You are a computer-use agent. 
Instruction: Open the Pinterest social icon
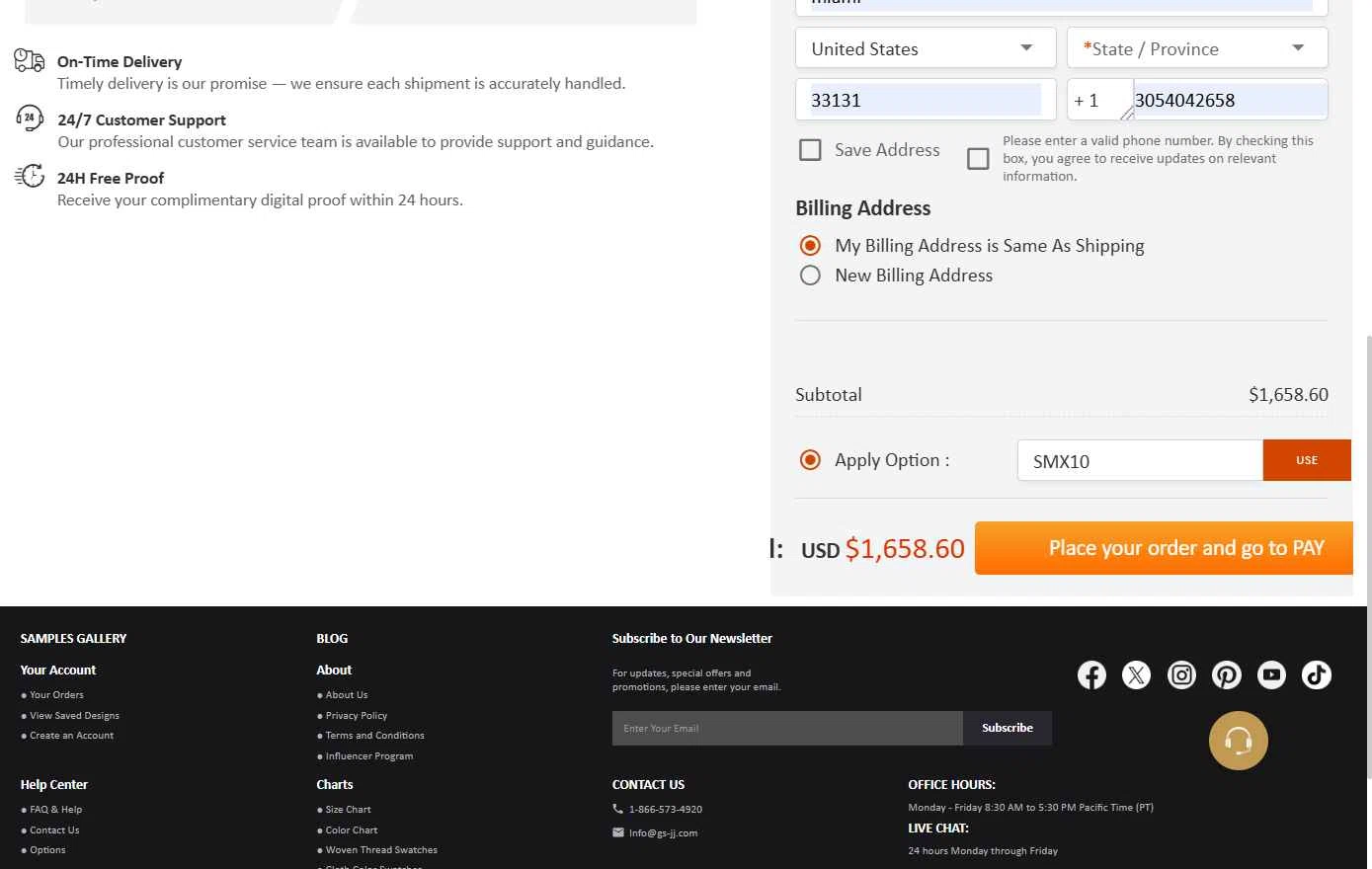1227,675
